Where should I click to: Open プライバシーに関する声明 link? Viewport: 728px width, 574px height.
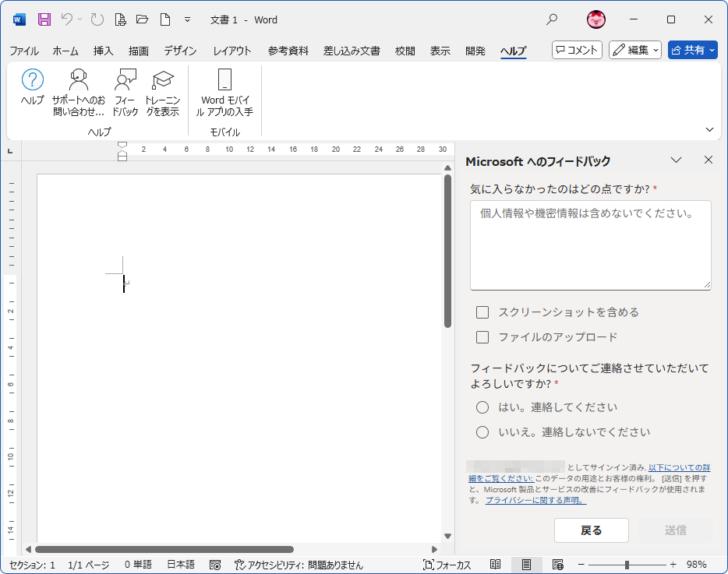[536, 501]
